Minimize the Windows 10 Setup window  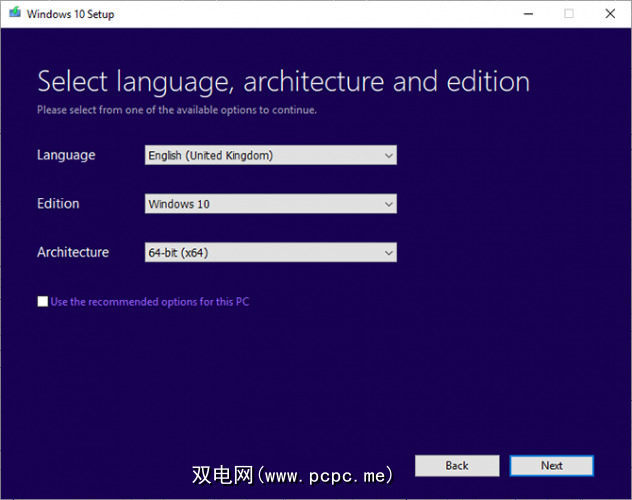click(528, 14)
